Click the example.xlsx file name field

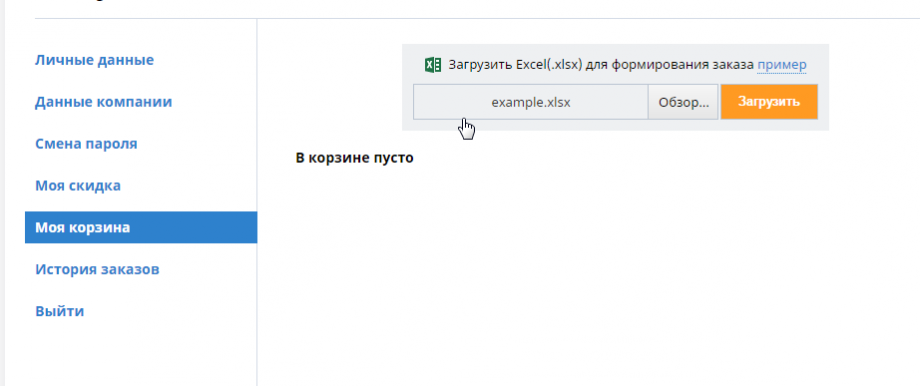click(530, 102)
